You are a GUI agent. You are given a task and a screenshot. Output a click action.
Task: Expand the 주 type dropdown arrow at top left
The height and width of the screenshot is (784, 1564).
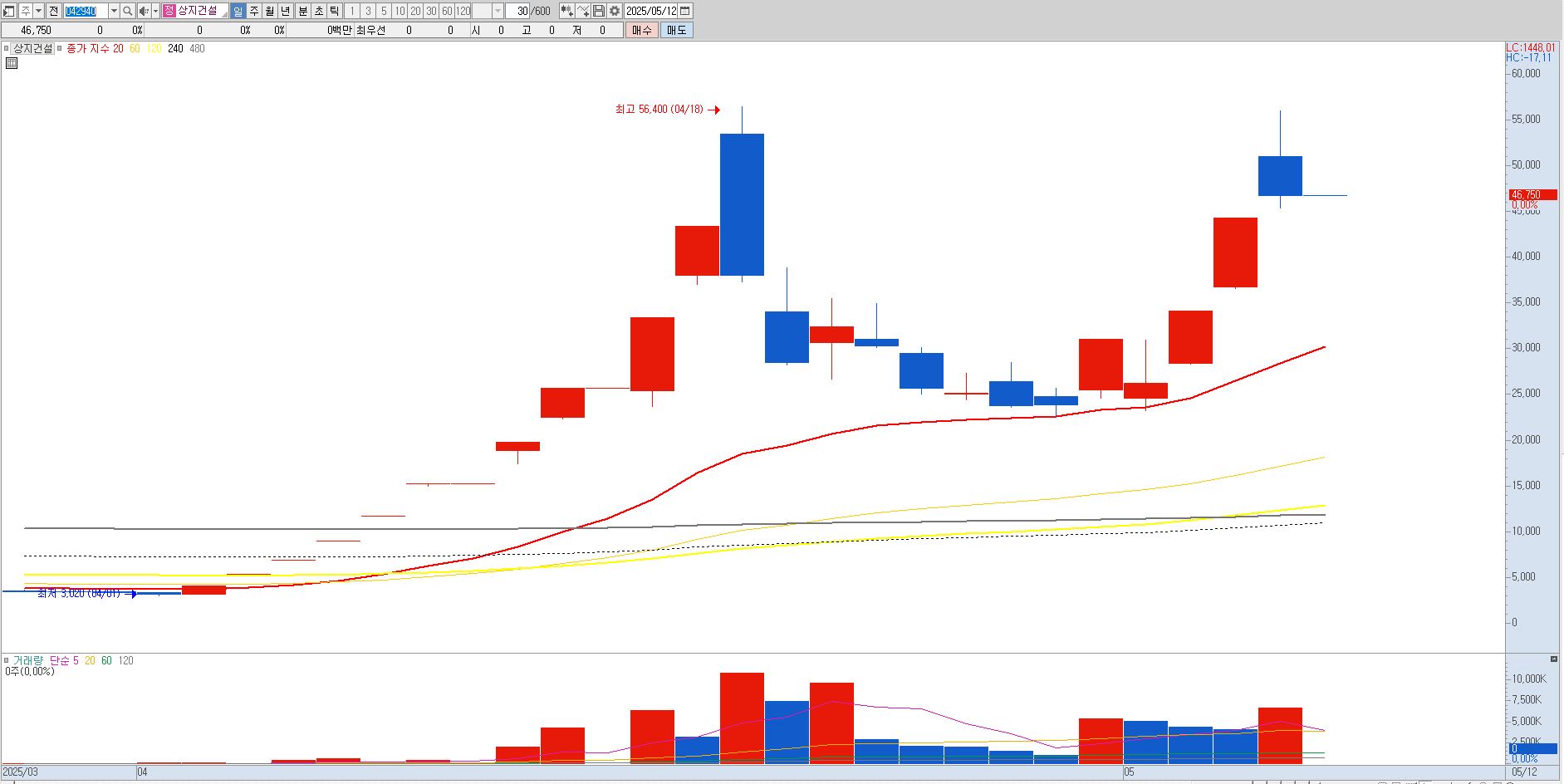pos(39,11)
